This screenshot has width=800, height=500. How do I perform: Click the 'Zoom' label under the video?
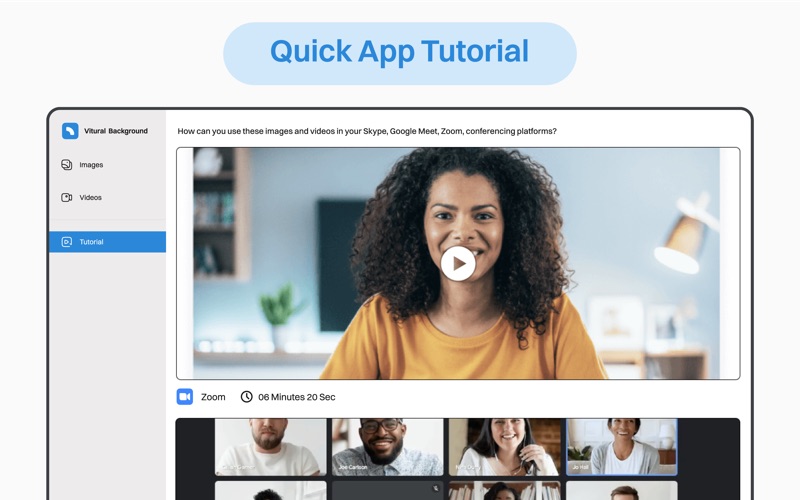pyautogui.click(x=213, y=397)
